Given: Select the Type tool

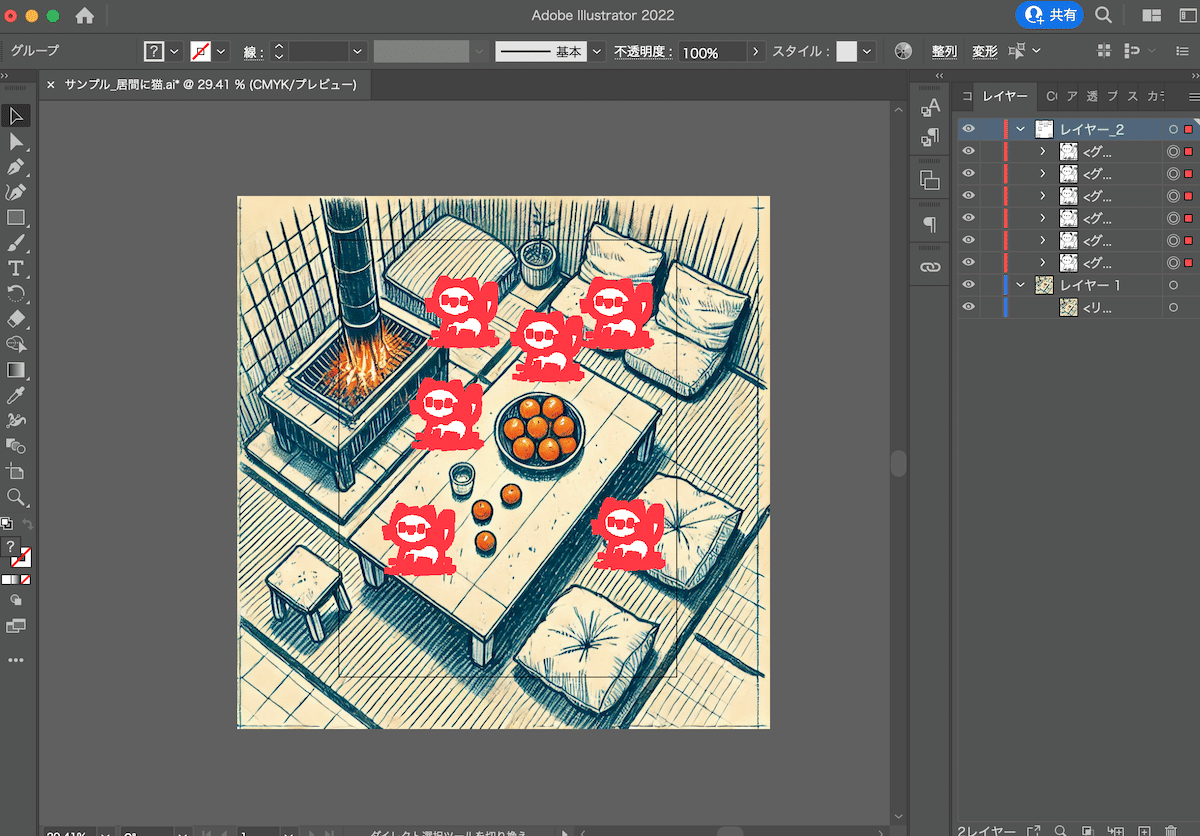Looking at the screenshot, I should click(16, 268).
